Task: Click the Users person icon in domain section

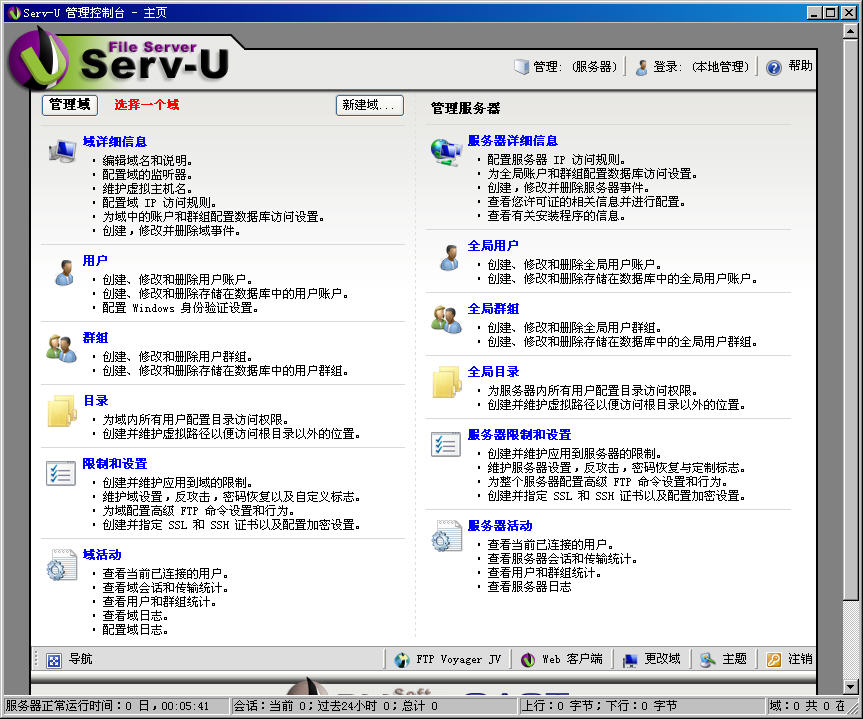Action: [62, 271]
